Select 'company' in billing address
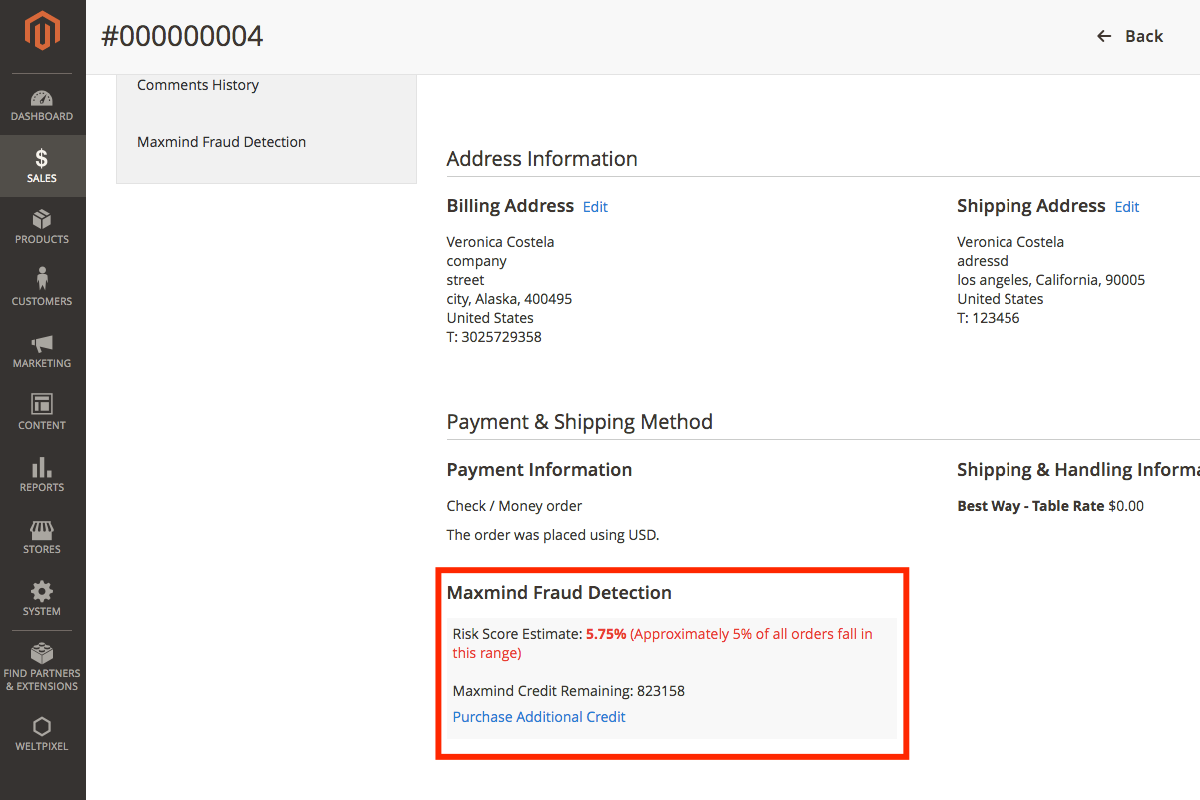This screenshot has height=800, width=1200. pyautogui.click(x=477, y=261)
